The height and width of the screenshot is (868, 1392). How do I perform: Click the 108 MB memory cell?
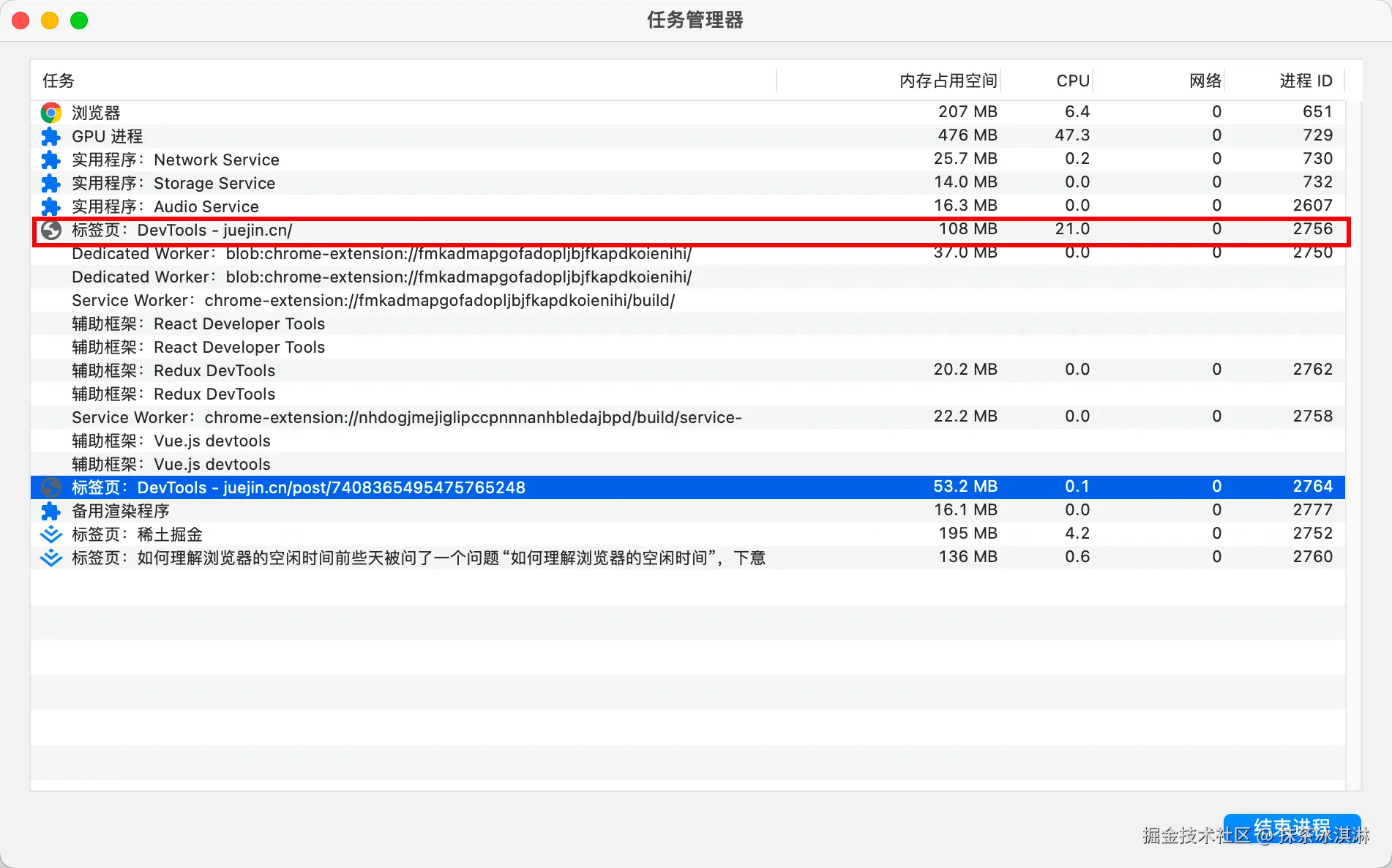pyautogui.click(x=968, y=228)
